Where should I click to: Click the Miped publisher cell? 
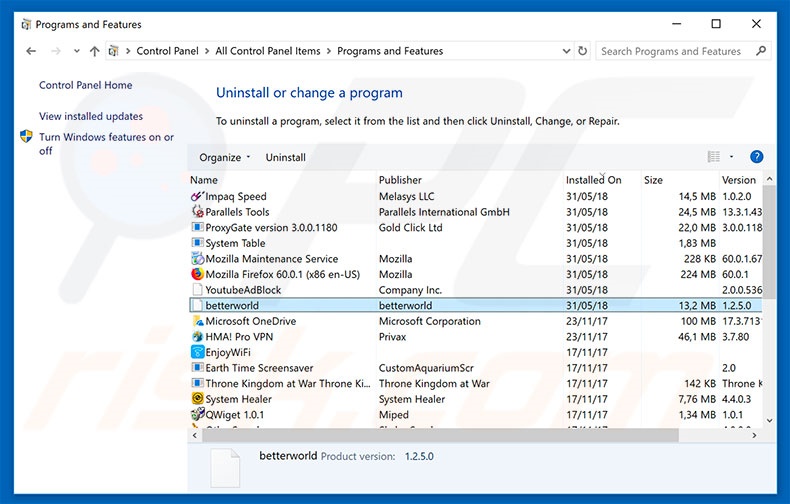pos(394,415)
